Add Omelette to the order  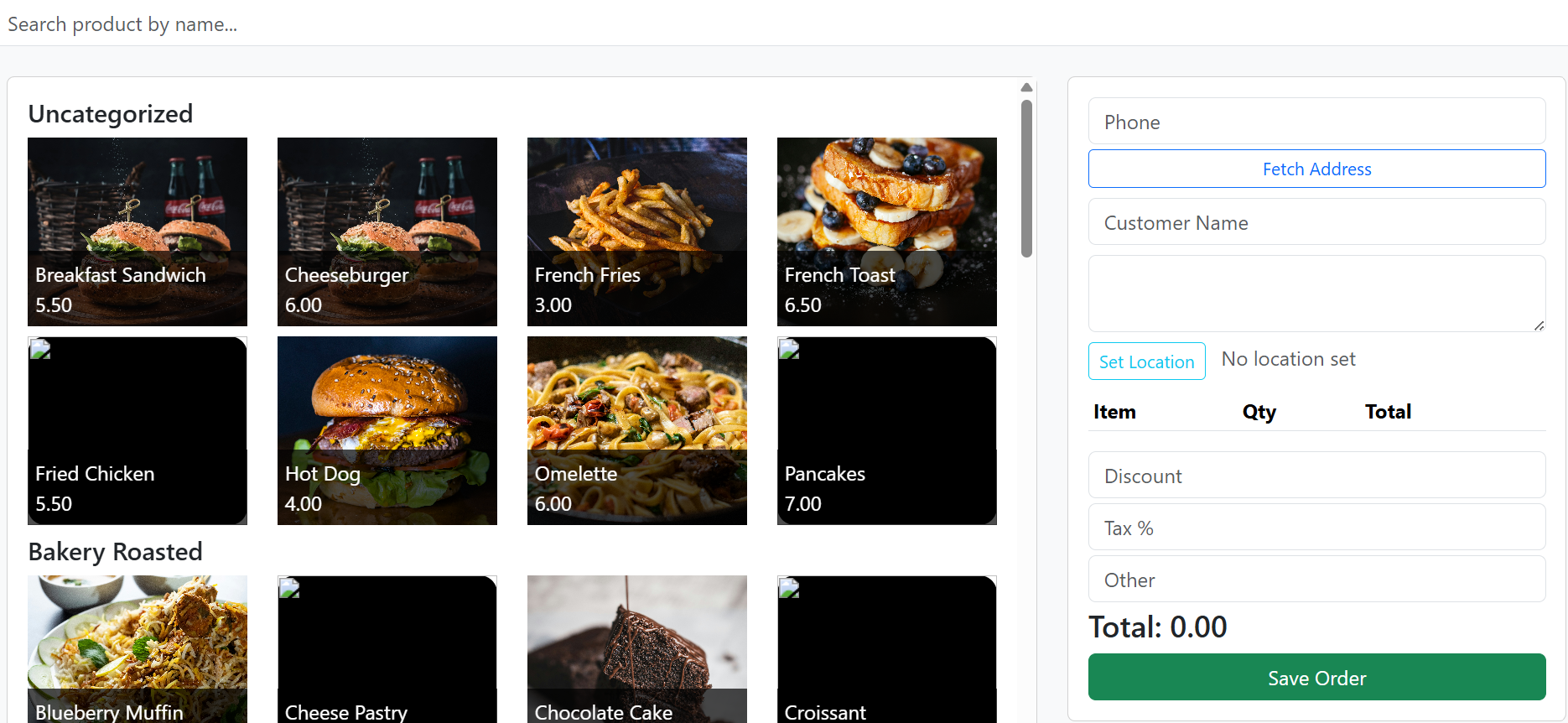pos(637,430)
